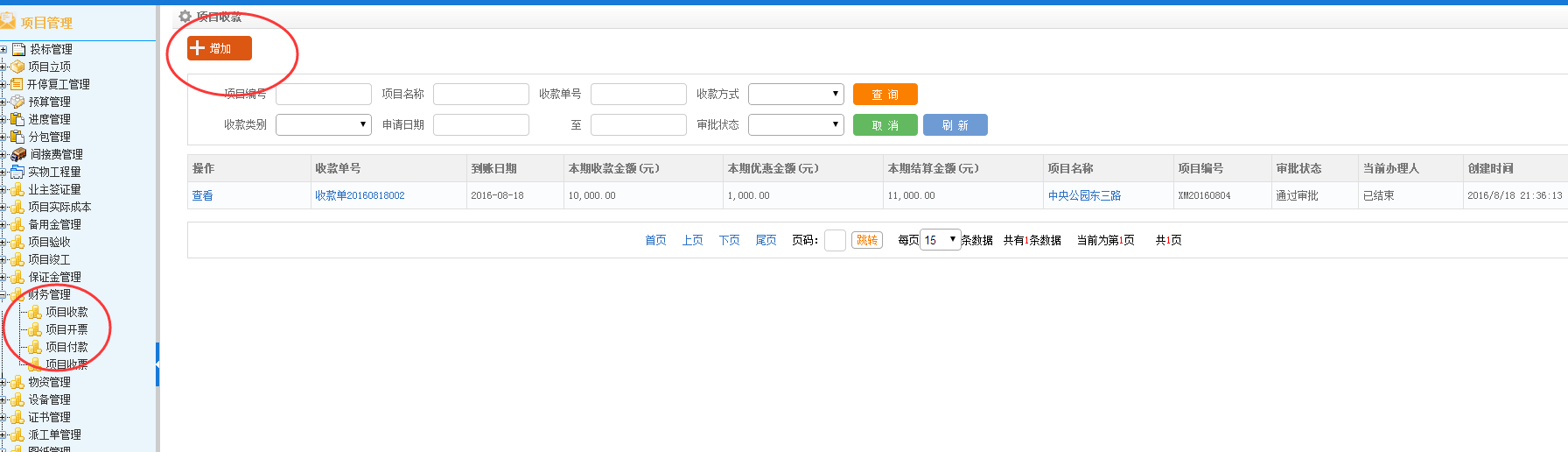Click the 项目实际成本 folder icon

[x=17, y=207]
